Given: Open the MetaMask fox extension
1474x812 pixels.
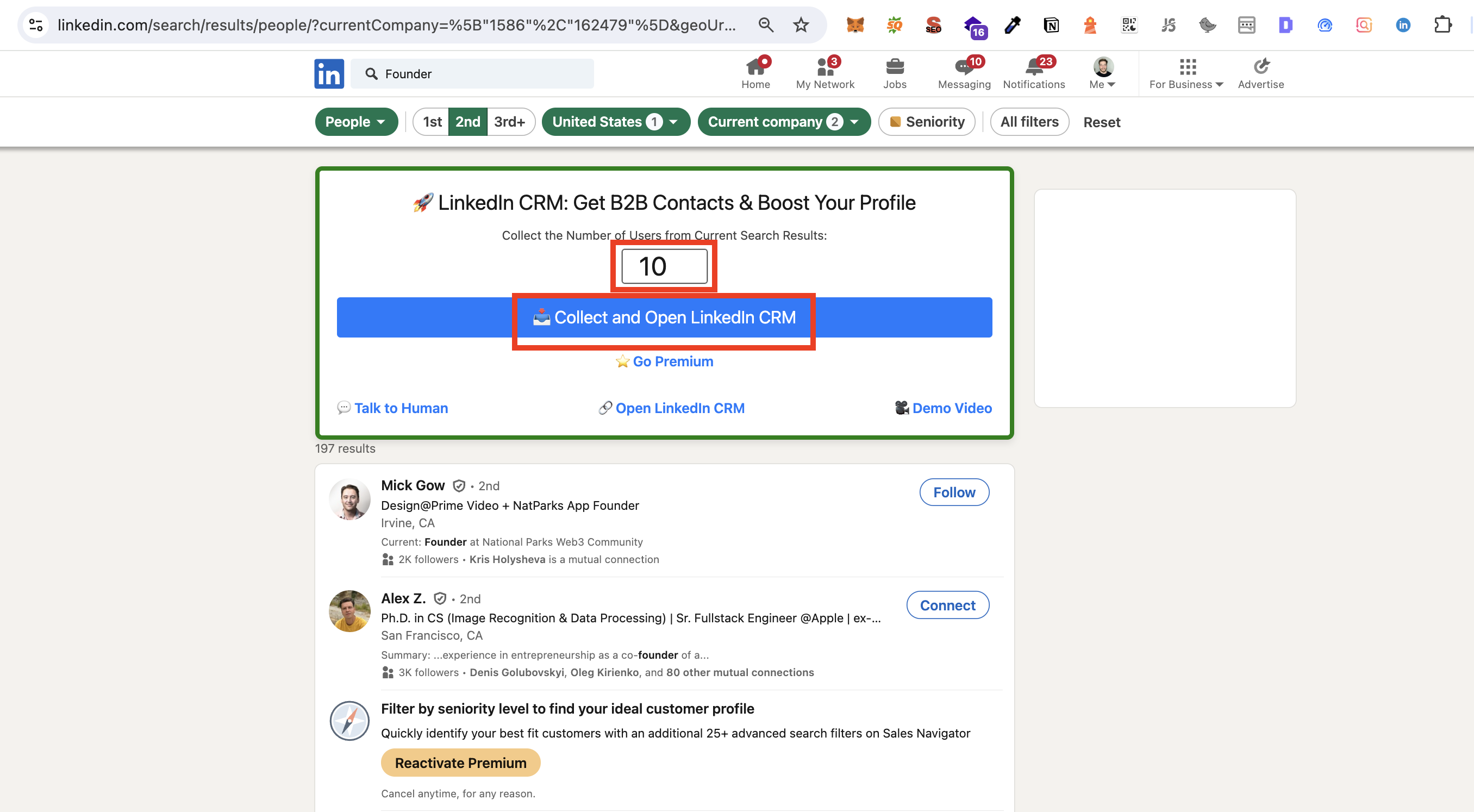Looking at the screenshot, I should click(x=855, y=24).
